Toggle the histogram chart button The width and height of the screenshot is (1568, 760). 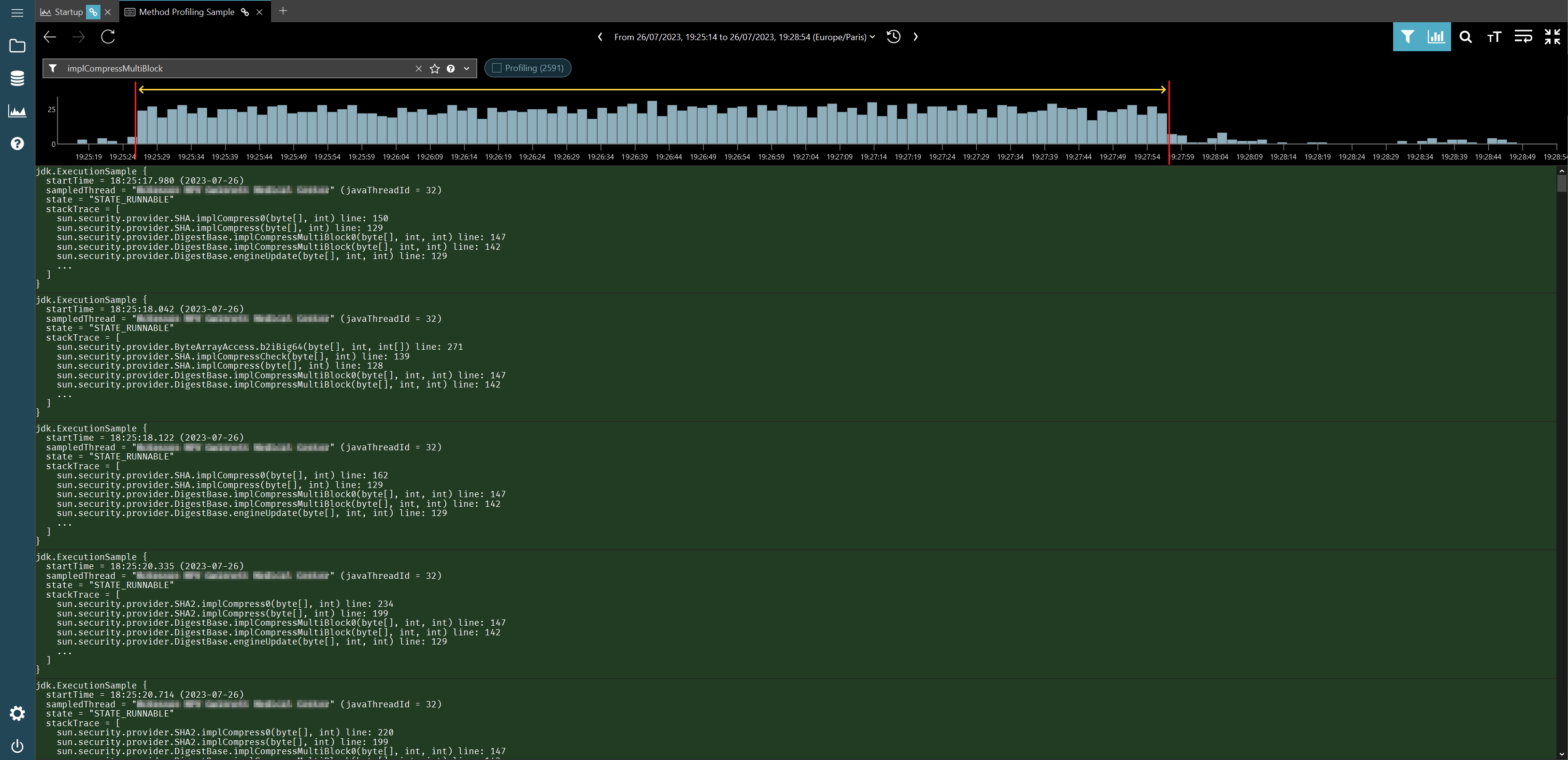tap(1436, 37)
